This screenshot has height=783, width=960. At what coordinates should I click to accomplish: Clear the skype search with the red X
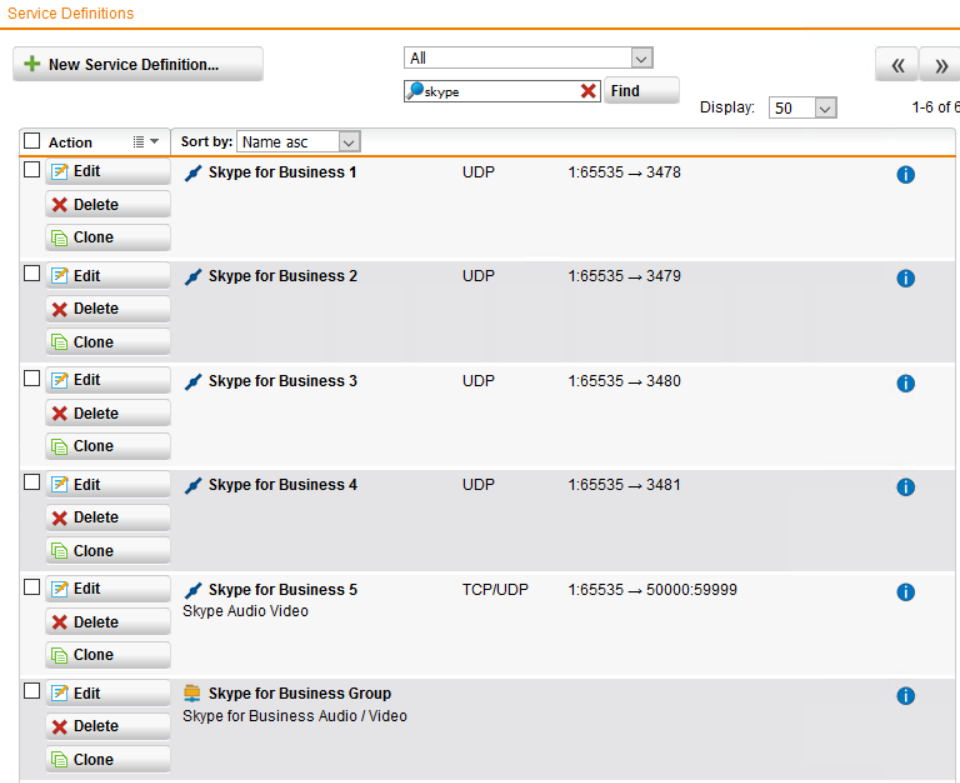point(588,91)
